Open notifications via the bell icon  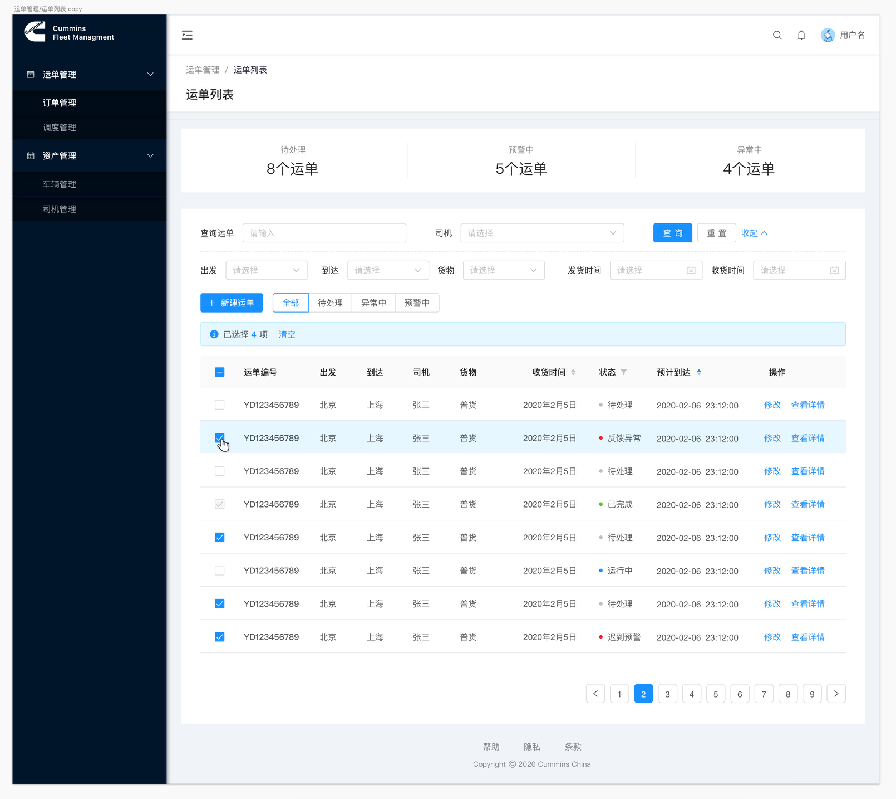801,35
